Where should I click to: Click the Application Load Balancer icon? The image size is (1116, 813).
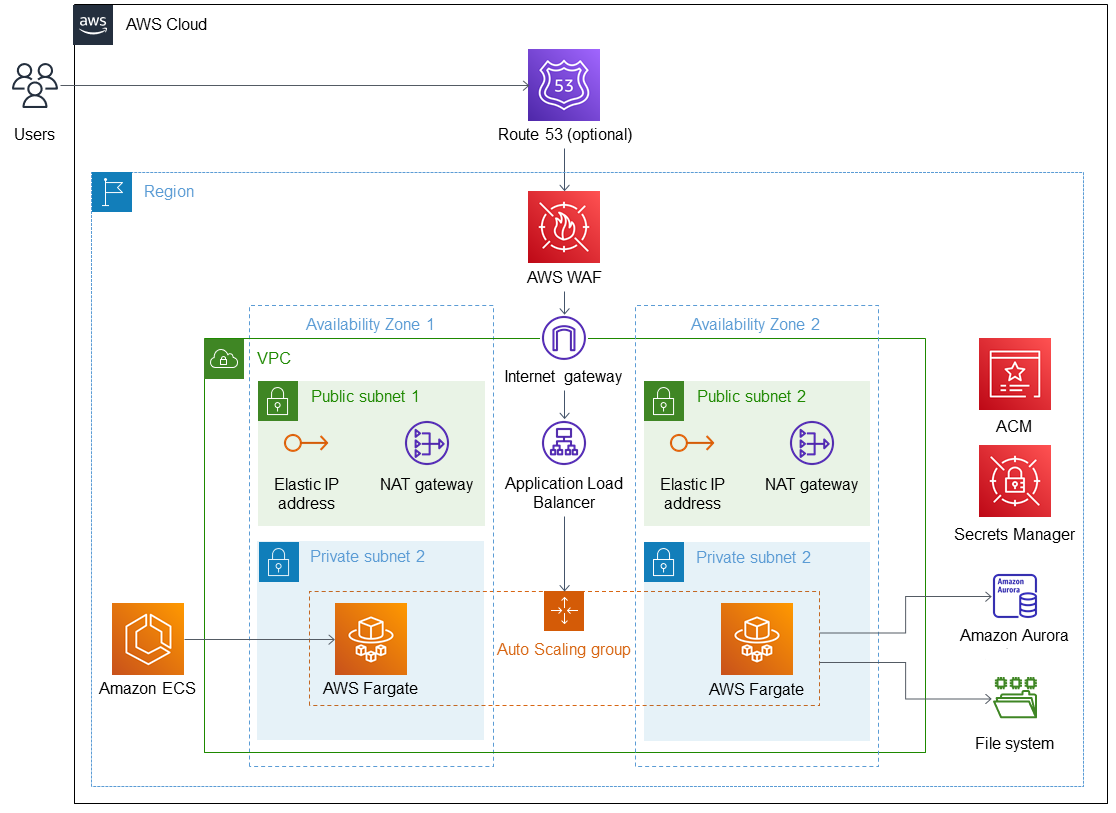(564, 443)
